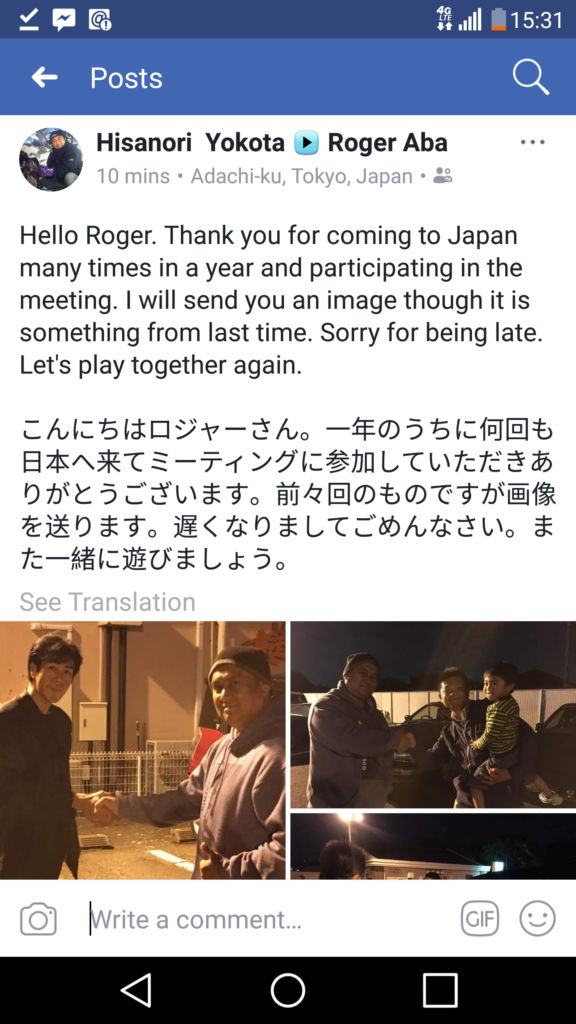The image size is (576, 1024).
Task: Tap Android home circle button
Action: coord(288,990)
